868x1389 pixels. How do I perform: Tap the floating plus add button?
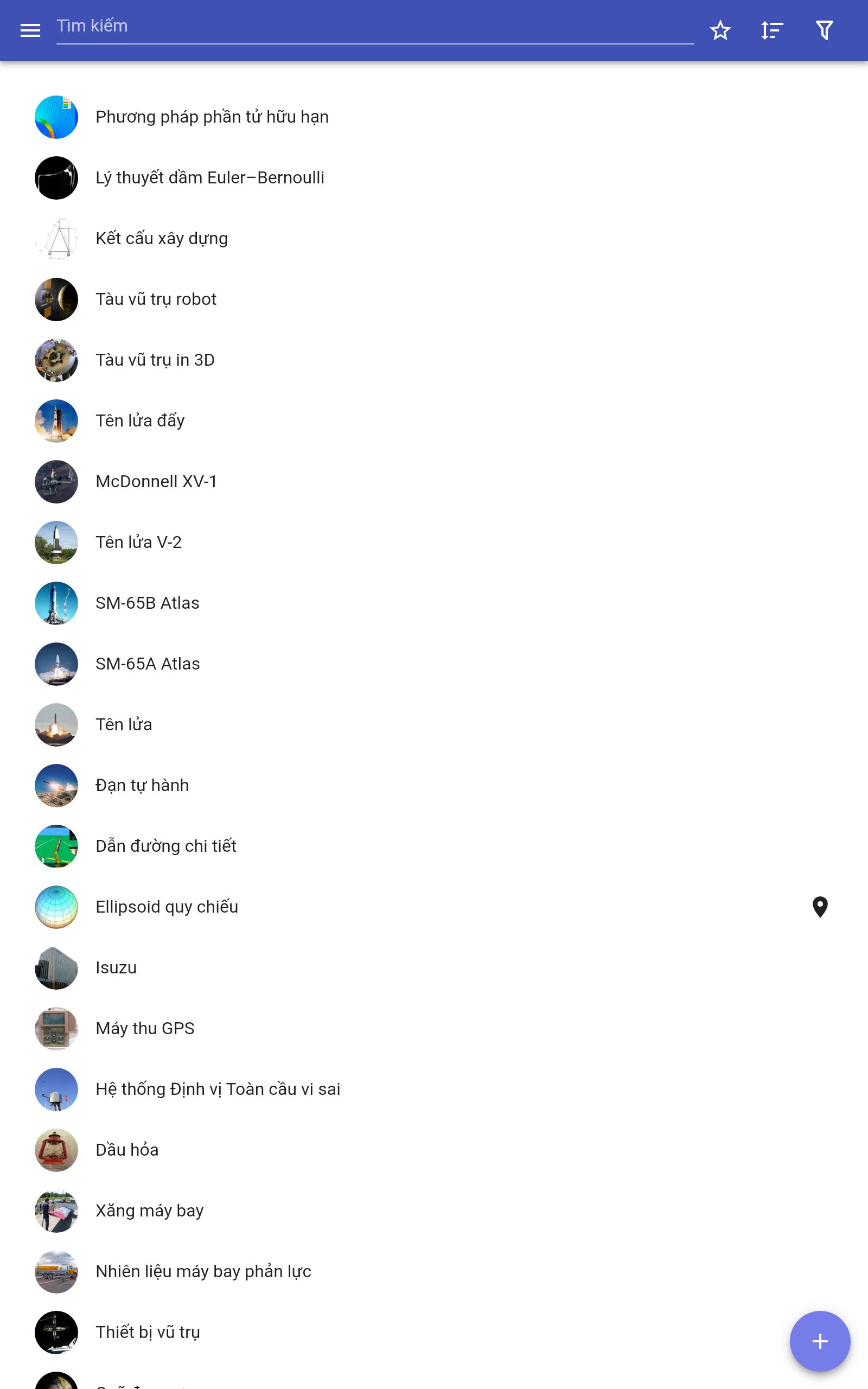820,1341
